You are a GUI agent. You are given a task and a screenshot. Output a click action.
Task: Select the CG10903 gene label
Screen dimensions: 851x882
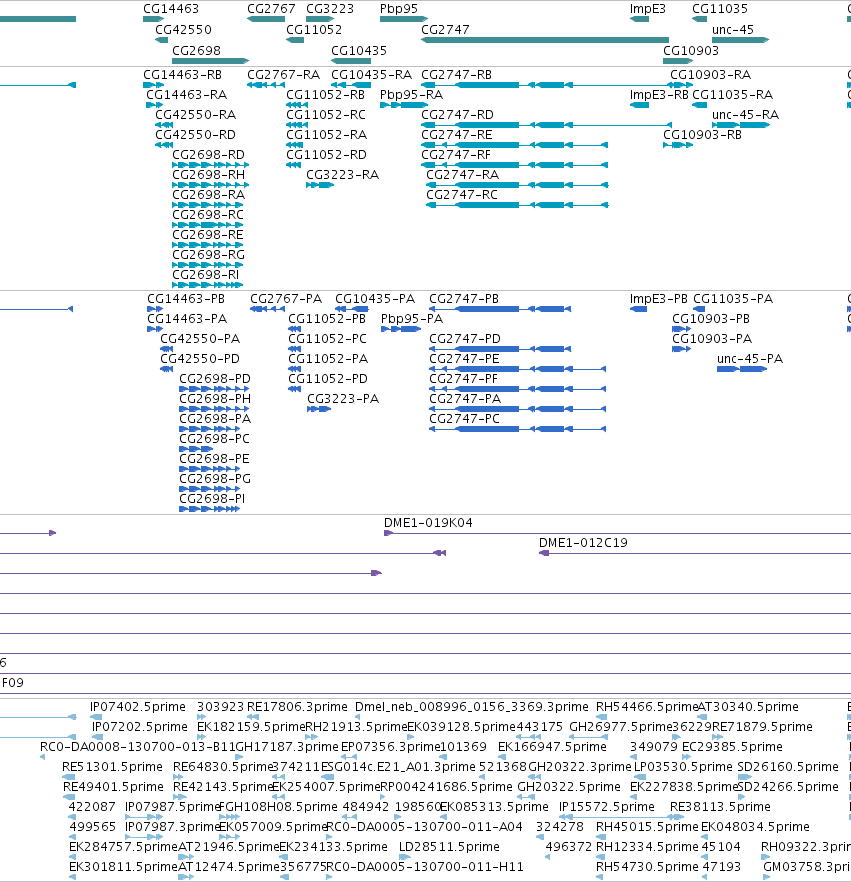click(x=691, y=51)
